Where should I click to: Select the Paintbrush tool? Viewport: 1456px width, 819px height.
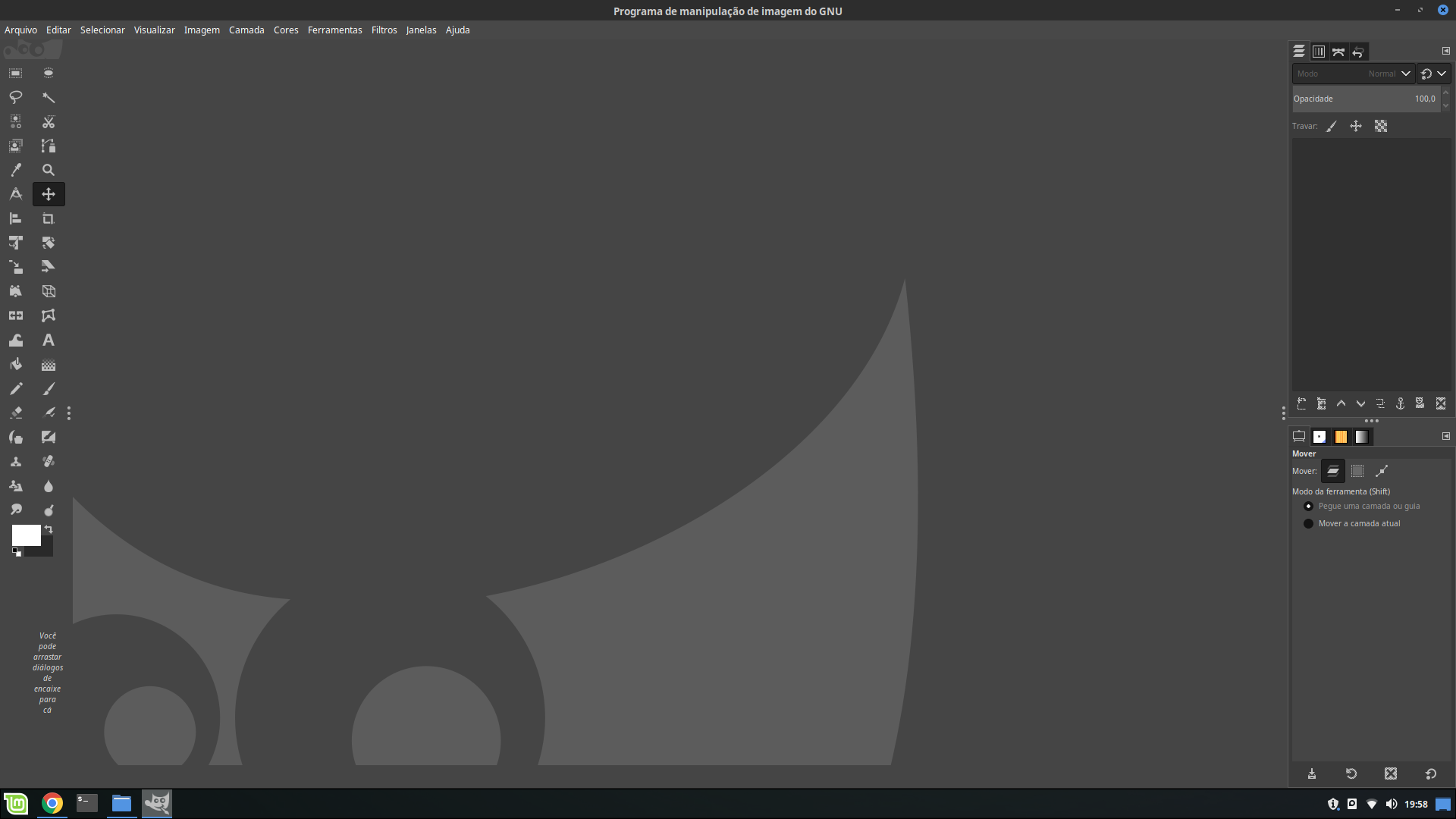coord(49,389)
